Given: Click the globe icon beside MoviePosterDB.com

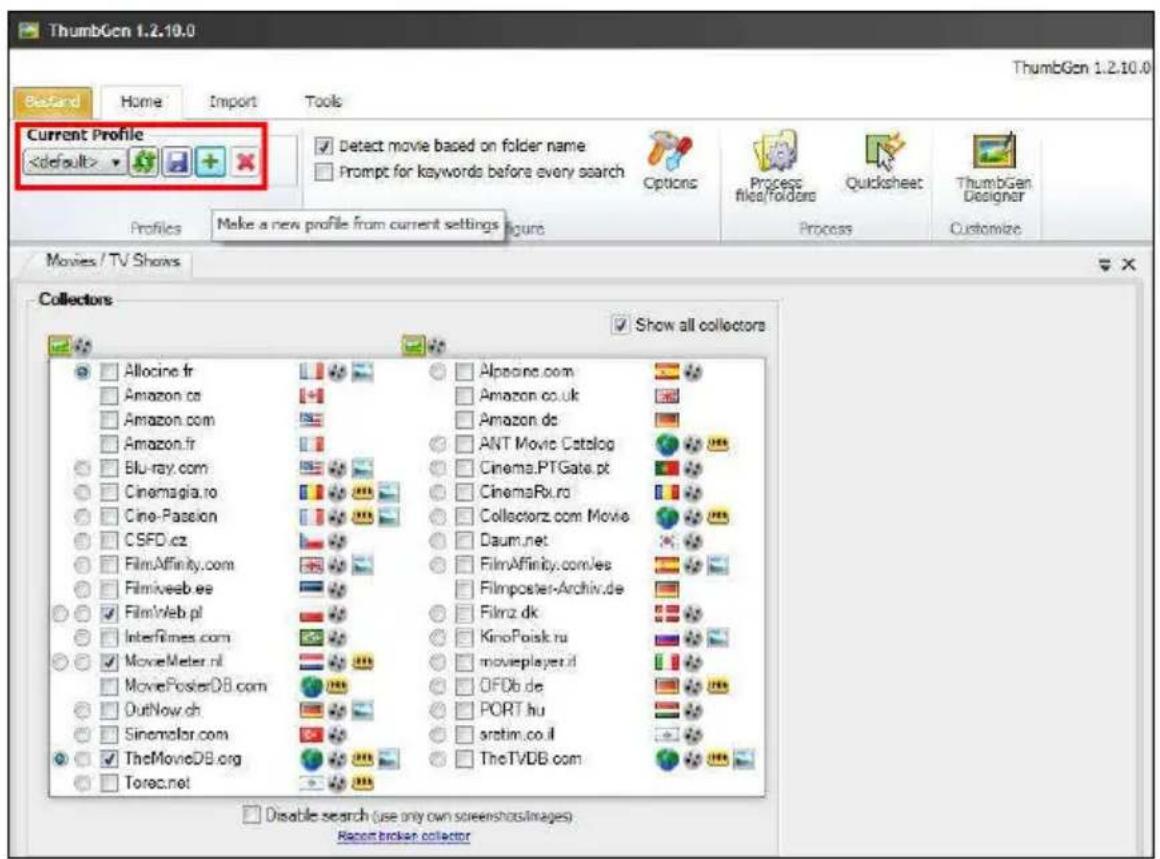Looking at the screenshot, I should 311,687.
